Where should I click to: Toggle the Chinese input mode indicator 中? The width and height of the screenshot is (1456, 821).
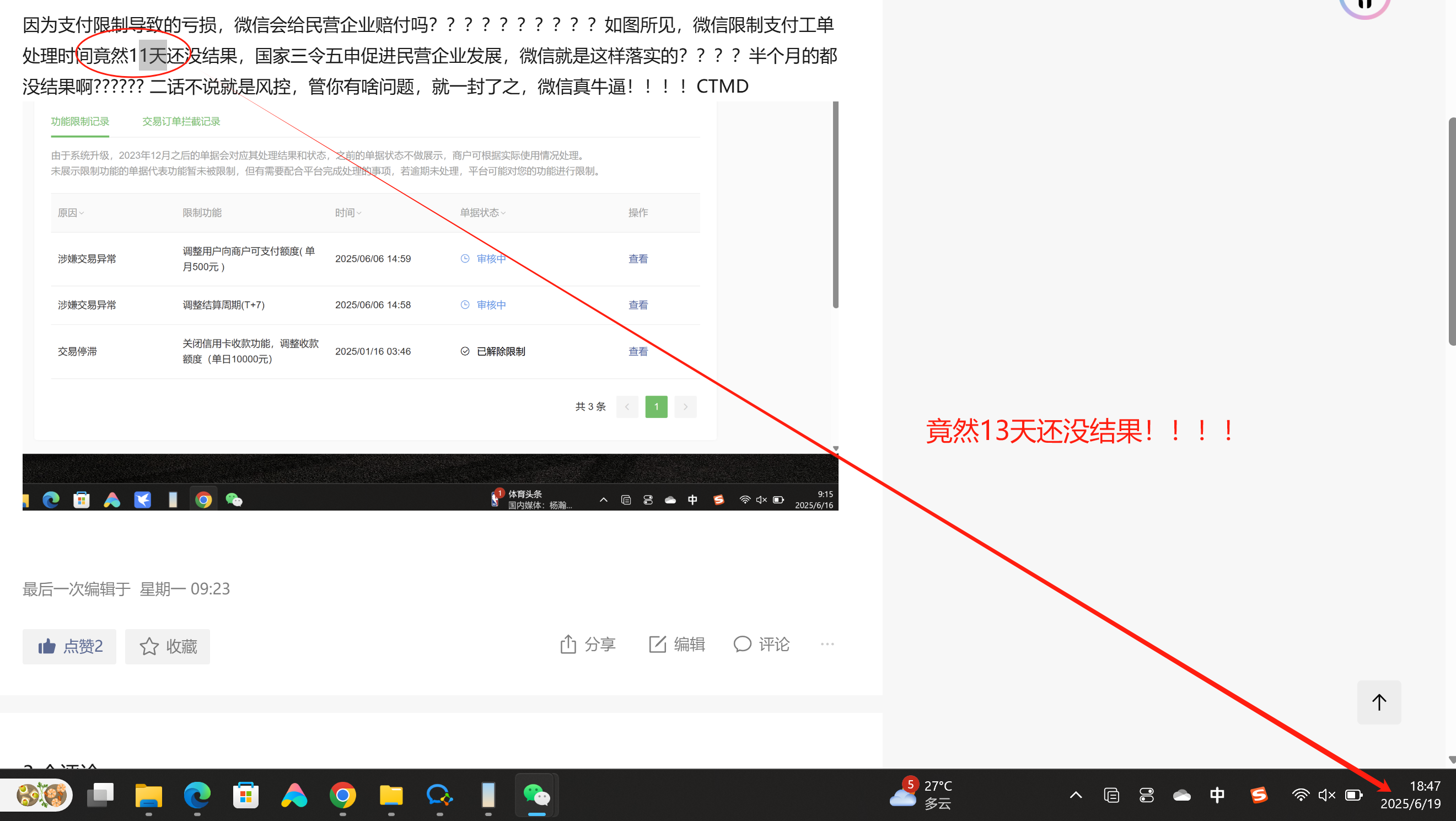click(1217, 796)
